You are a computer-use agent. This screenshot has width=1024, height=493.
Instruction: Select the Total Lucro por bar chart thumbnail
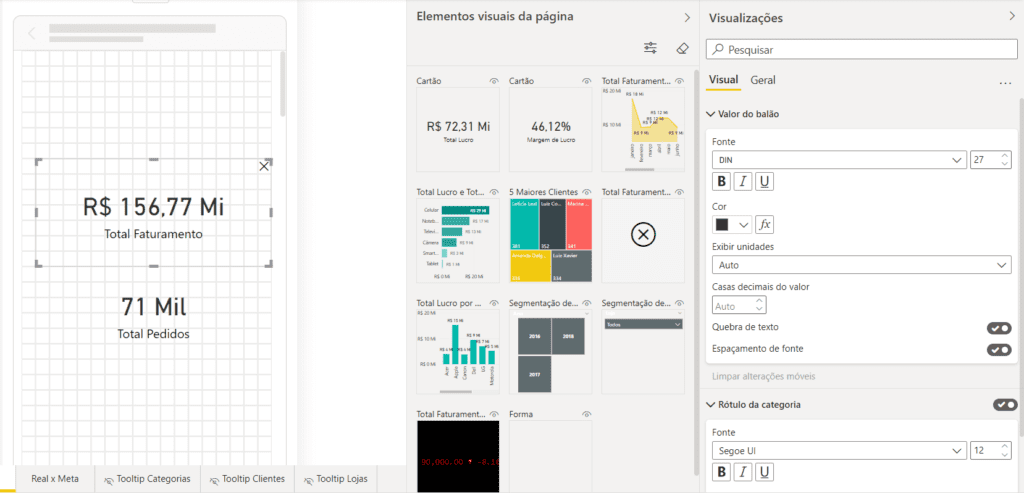[x=458, y=352]
